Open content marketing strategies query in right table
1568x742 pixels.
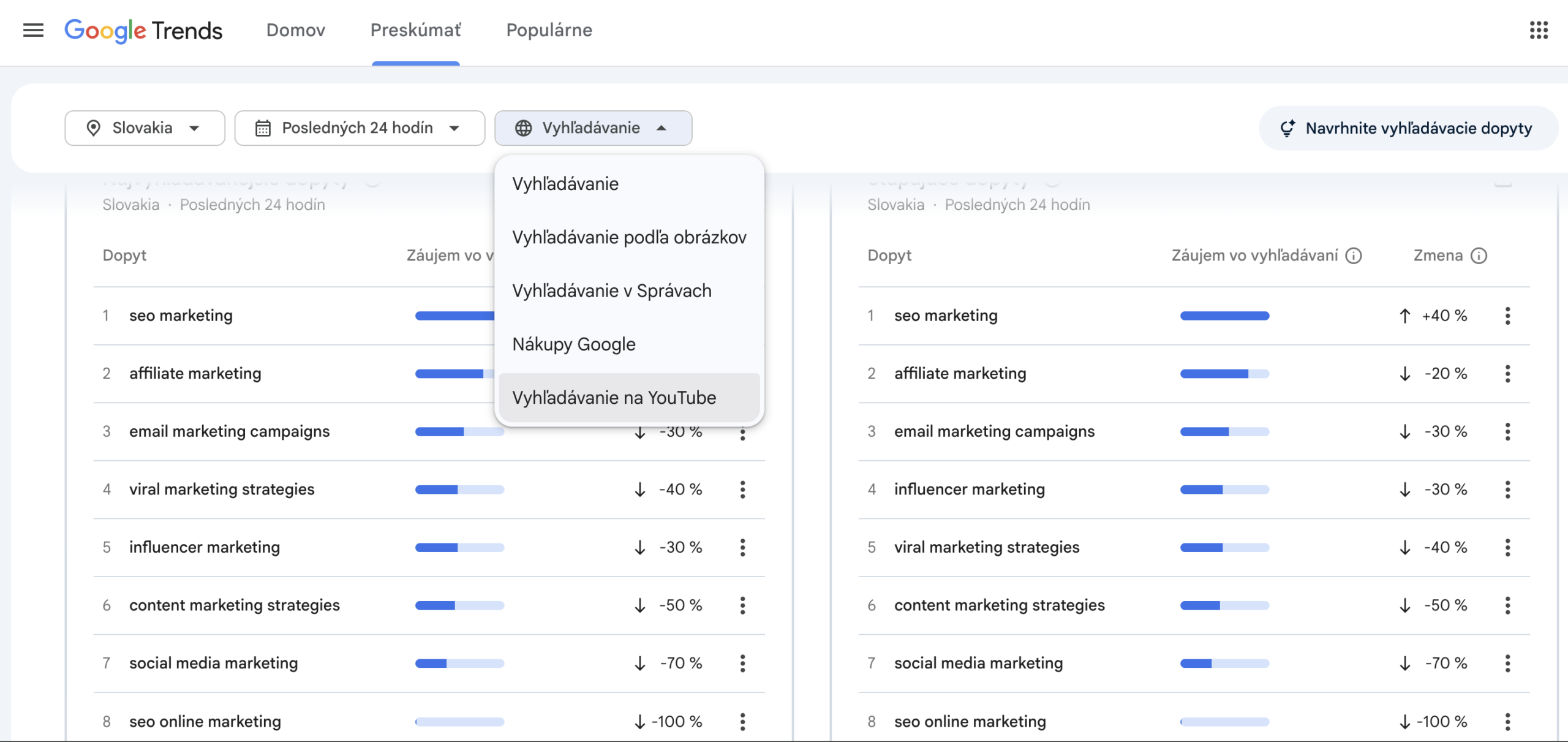click(x=999, y=605)
